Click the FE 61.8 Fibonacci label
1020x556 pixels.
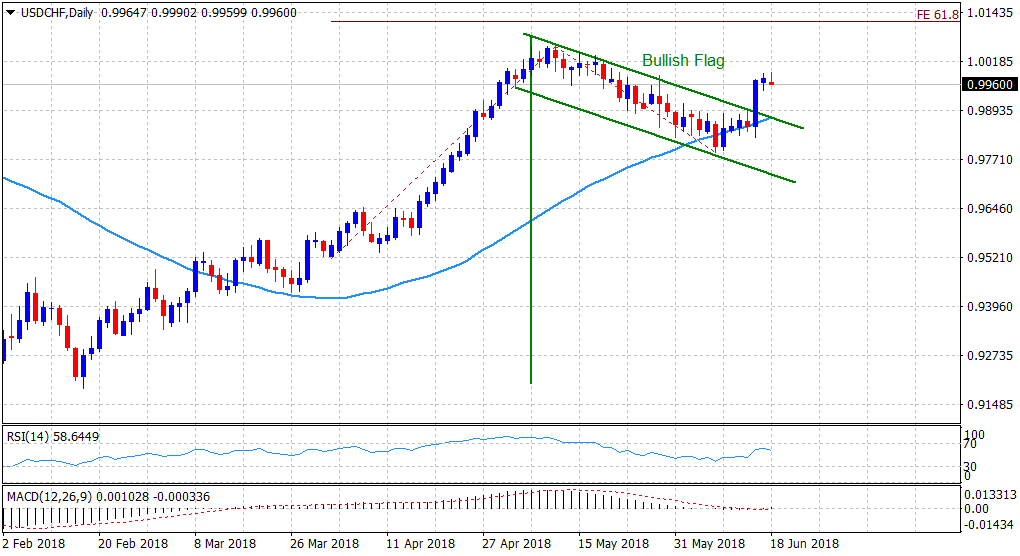pyautogui.click(x=935, y=15)
